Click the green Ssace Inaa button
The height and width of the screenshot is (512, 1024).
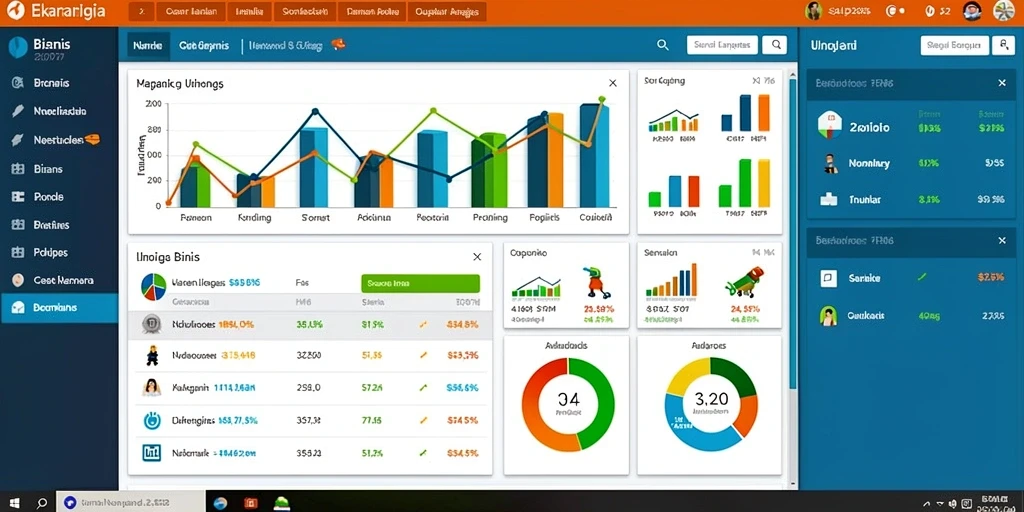pos(420,283)
